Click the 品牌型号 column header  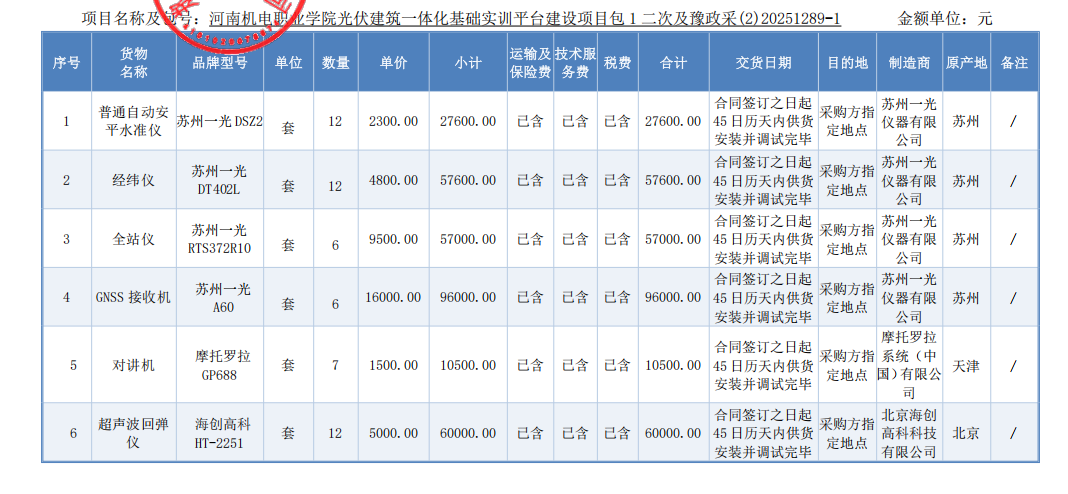[219, 62]
